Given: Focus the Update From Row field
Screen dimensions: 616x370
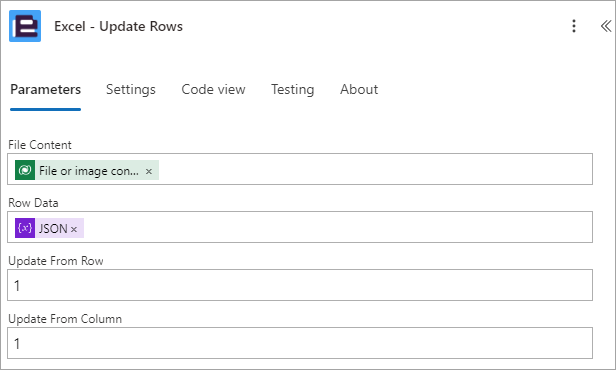Looking at the screenshot, I should pos(300,285).
